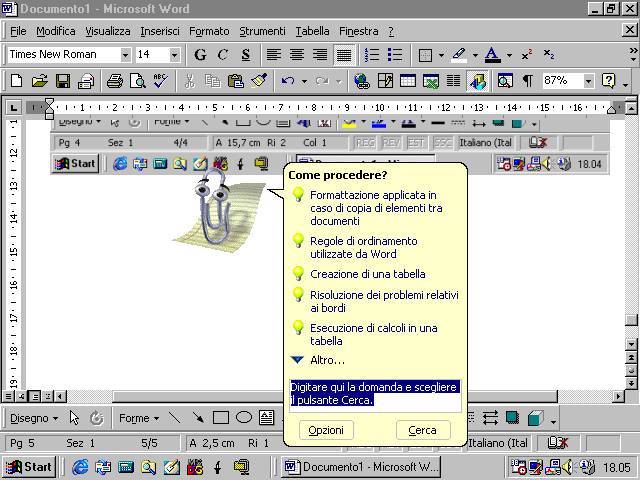The image size is (640, 480).
Task: Undo the last action
Action: click(x=288, y=81)
